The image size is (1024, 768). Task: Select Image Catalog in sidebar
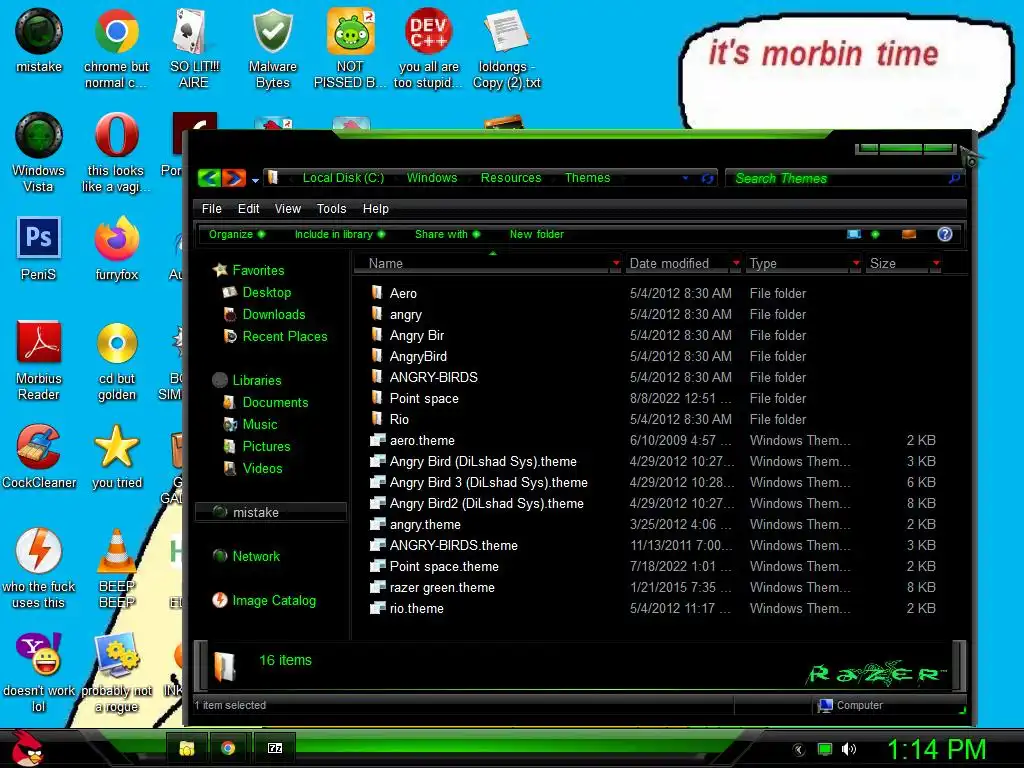point(264,600)
